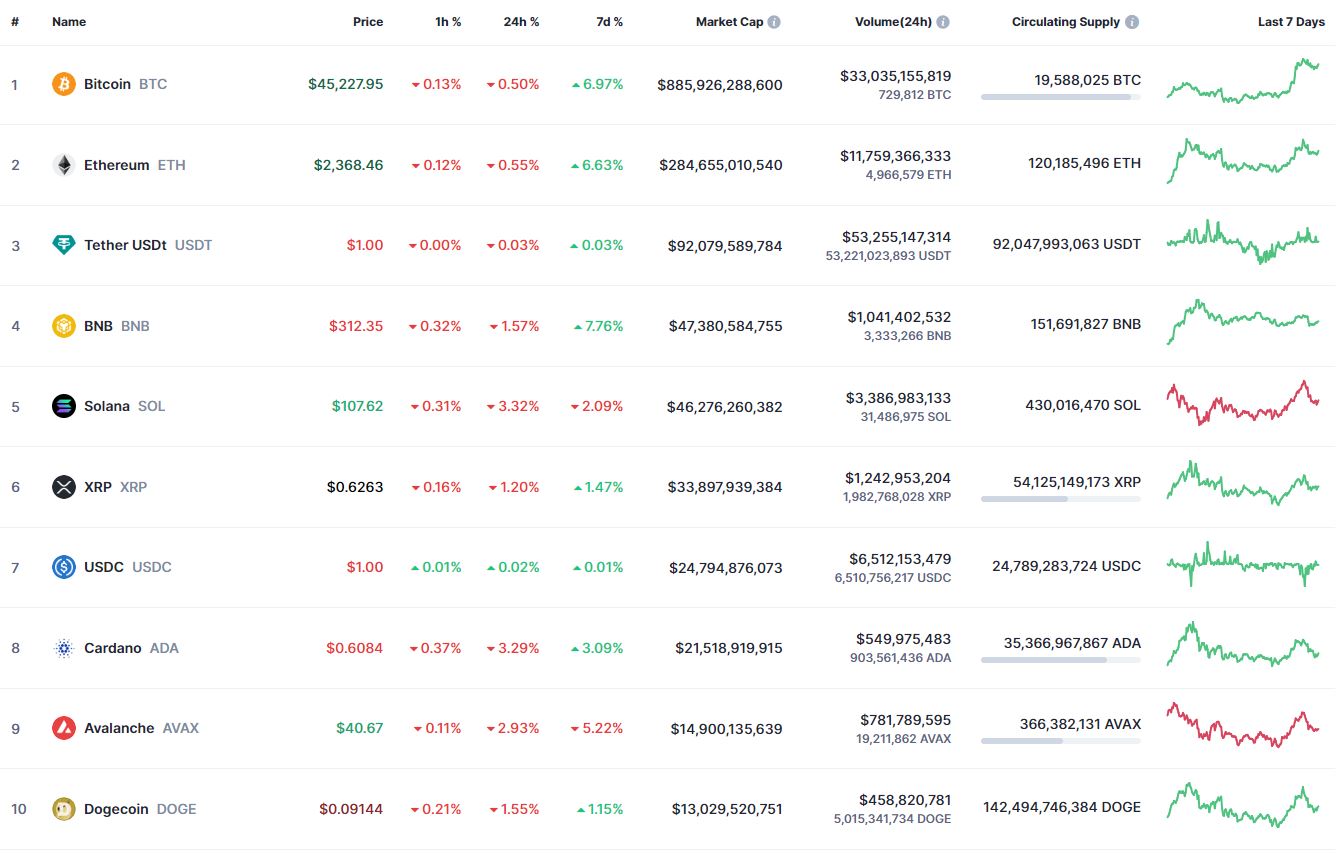Sort table by 7d % column header
The image size is (1340, 854).
[x=607, y=22]
